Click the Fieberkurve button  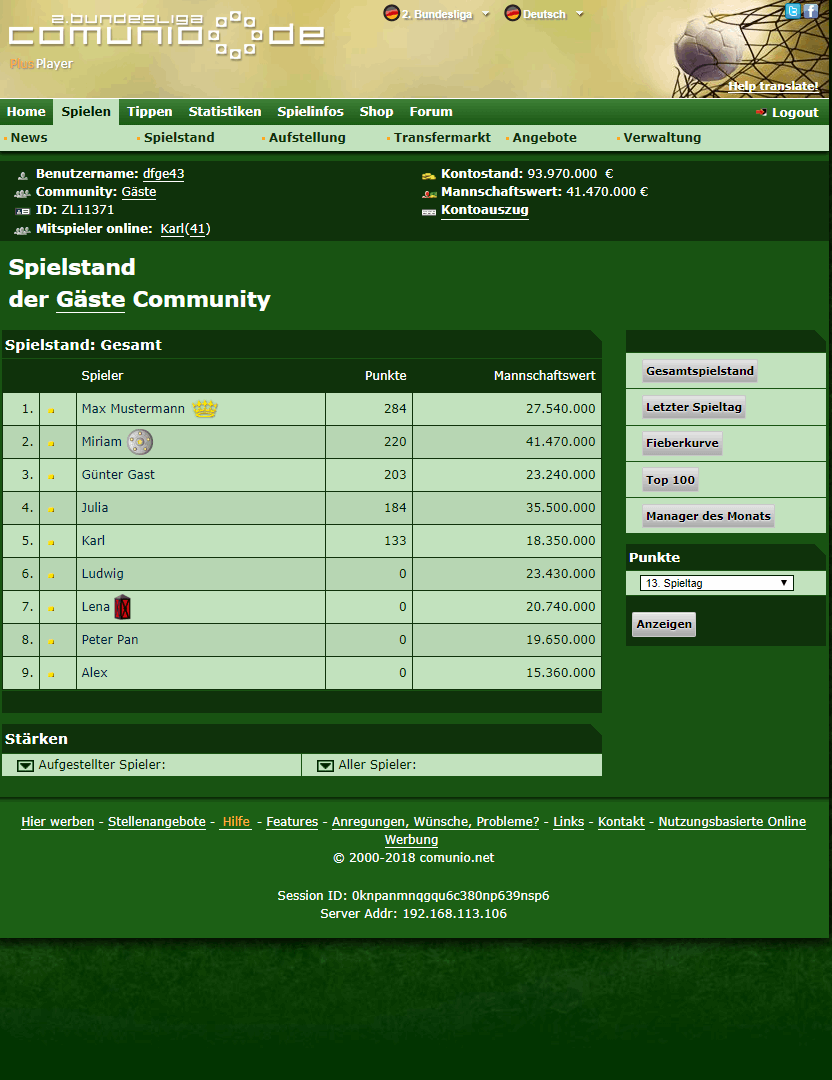click(x=682, y=443)
